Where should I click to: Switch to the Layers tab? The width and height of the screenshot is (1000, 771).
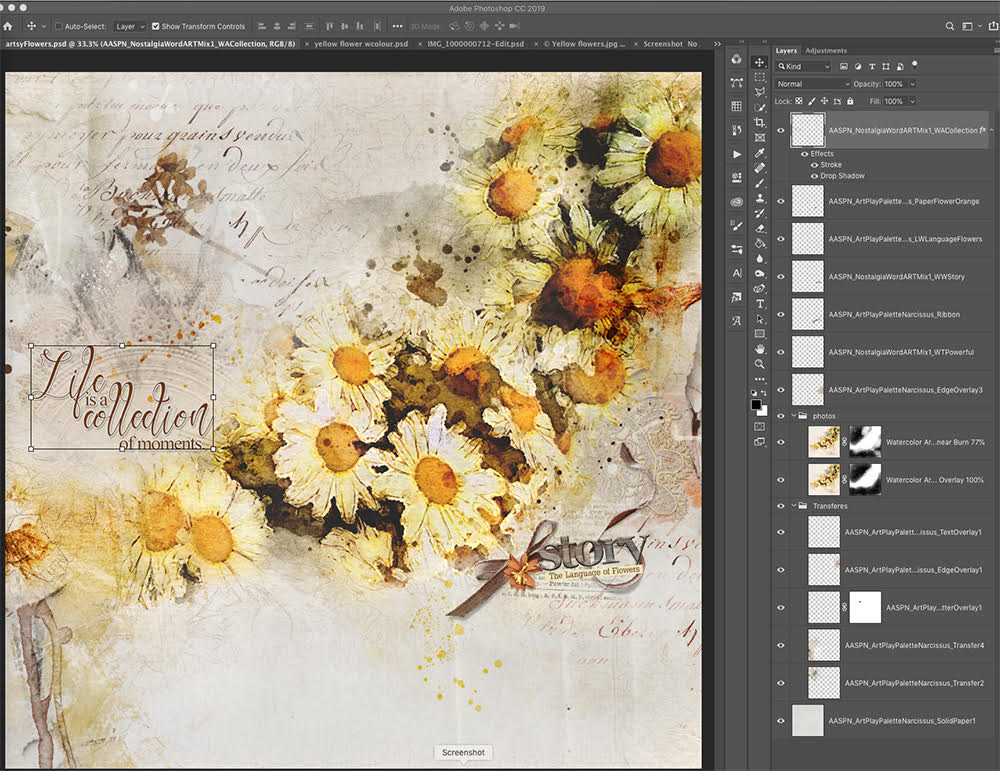[x=786, y=50]
